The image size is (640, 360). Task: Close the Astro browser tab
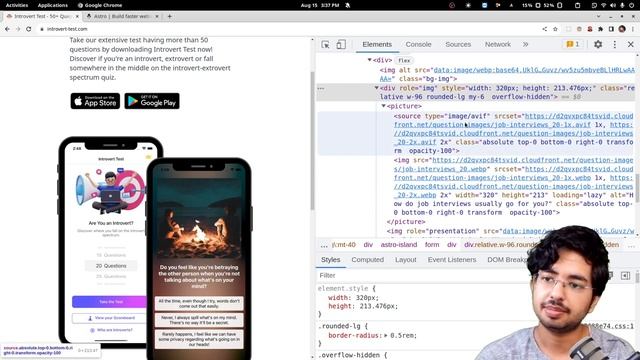click(x=157, y=16)
